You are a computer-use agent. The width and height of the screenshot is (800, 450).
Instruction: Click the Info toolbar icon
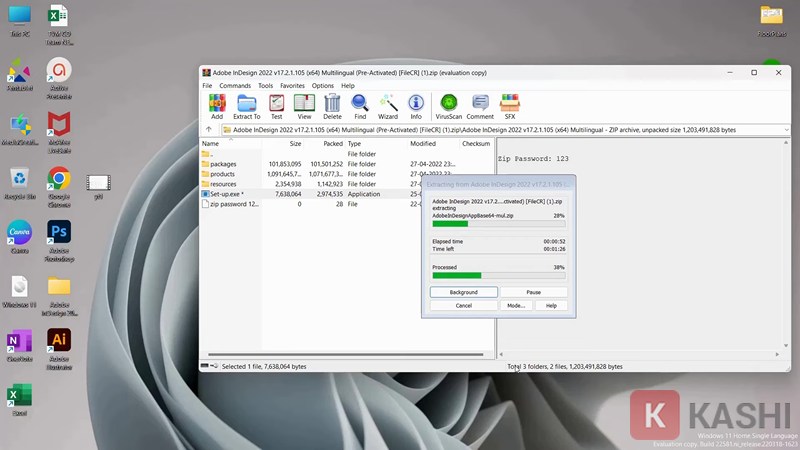[x=416, y=107]
